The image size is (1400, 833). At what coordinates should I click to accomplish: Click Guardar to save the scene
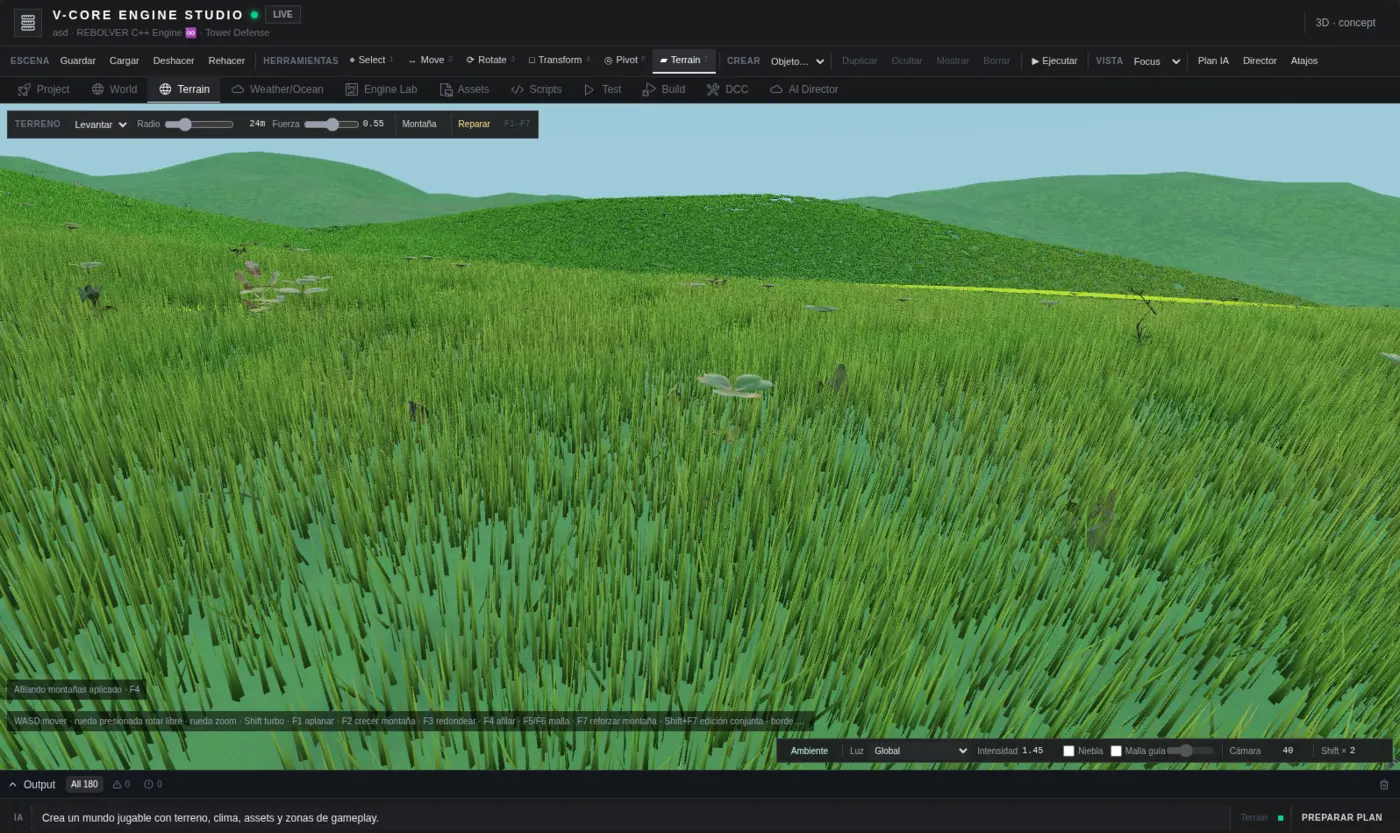pos(78,61)
